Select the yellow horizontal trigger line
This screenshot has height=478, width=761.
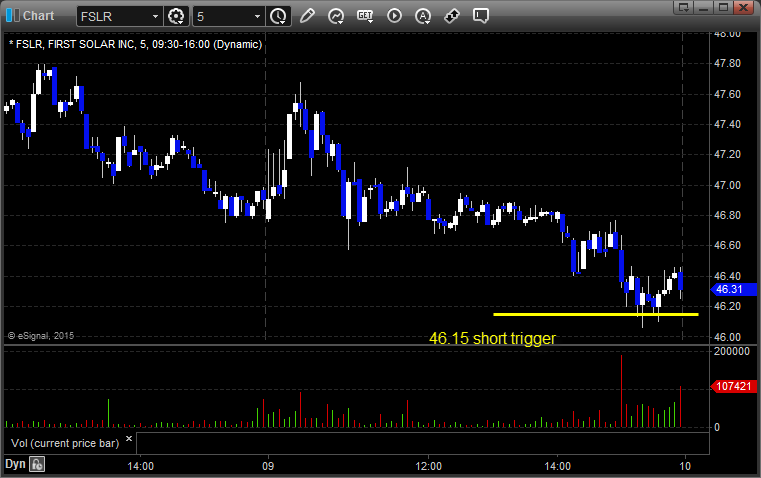(596, 314)
